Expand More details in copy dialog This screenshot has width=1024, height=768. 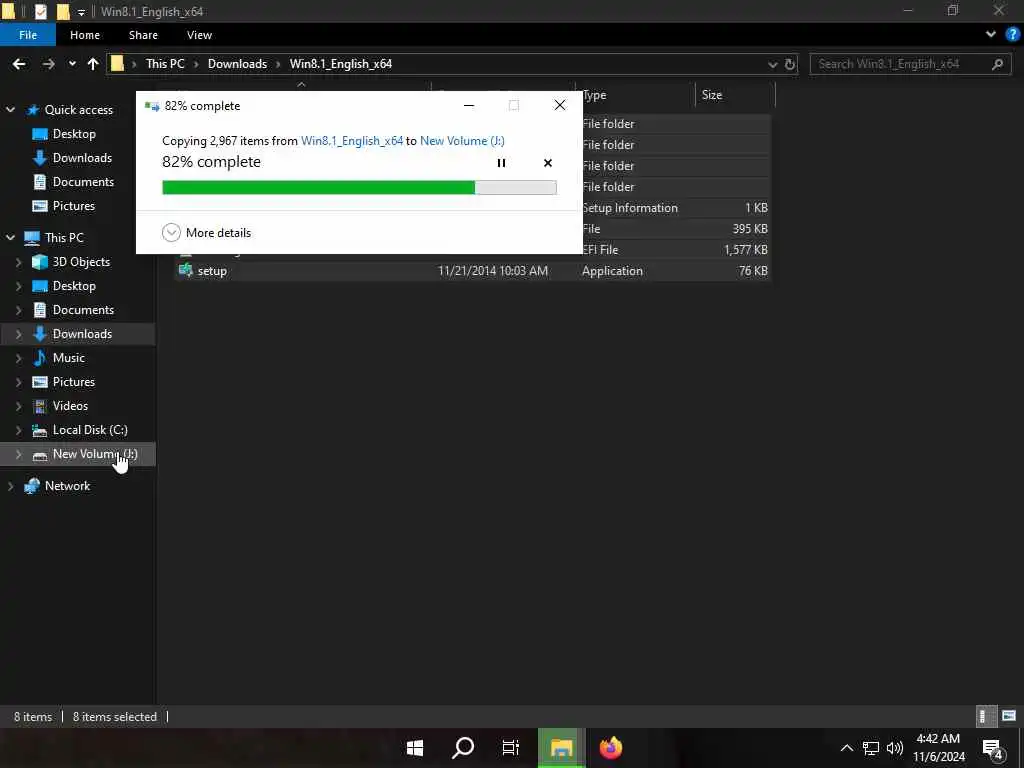(x=206, y=232)
